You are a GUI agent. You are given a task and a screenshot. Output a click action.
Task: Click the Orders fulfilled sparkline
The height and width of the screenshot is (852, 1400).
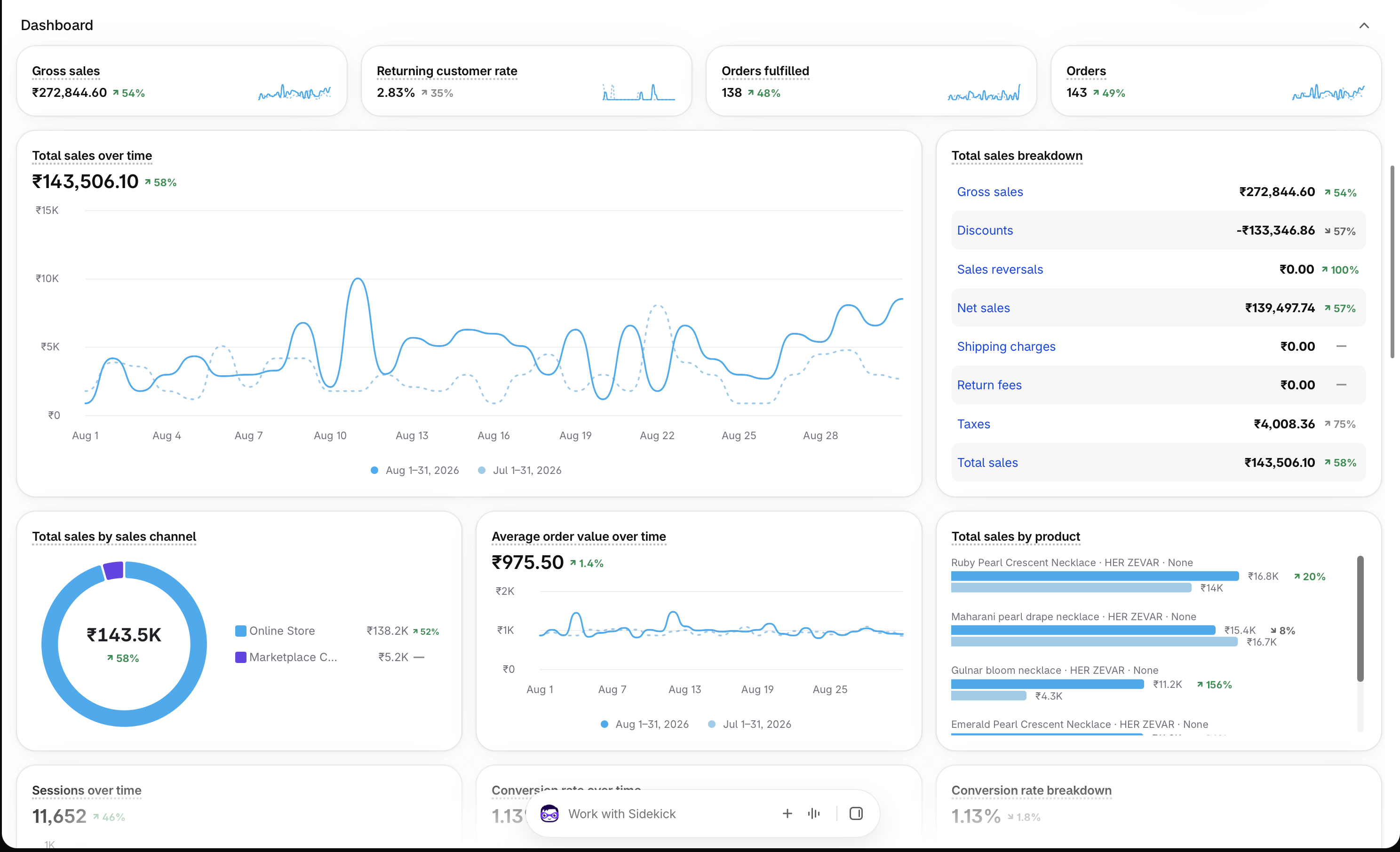(x=984, y=92)
